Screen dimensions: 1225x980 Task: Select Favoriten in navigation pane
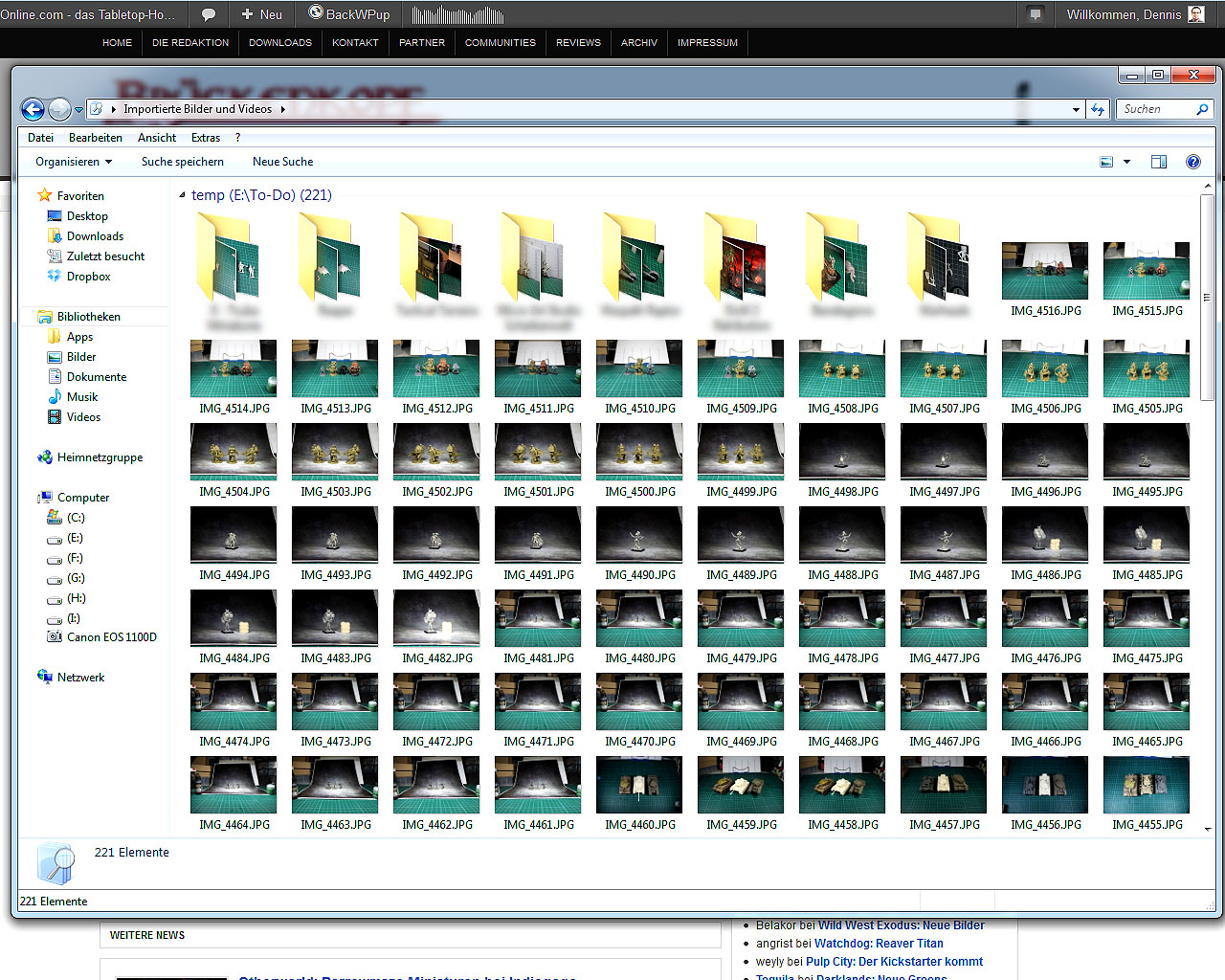[80, 196]
